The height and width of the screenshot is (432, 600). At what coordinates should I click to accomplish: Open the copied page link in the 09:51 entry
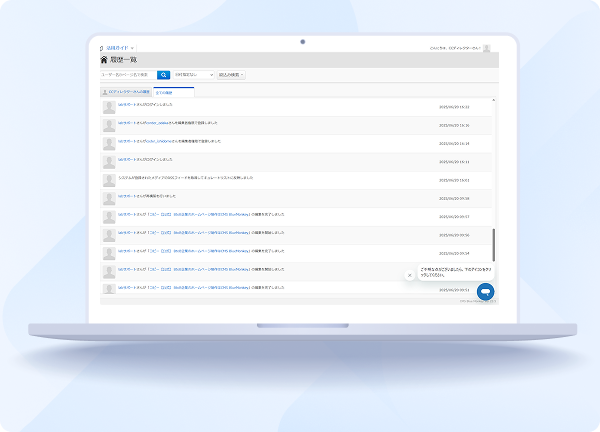(199, 287)
